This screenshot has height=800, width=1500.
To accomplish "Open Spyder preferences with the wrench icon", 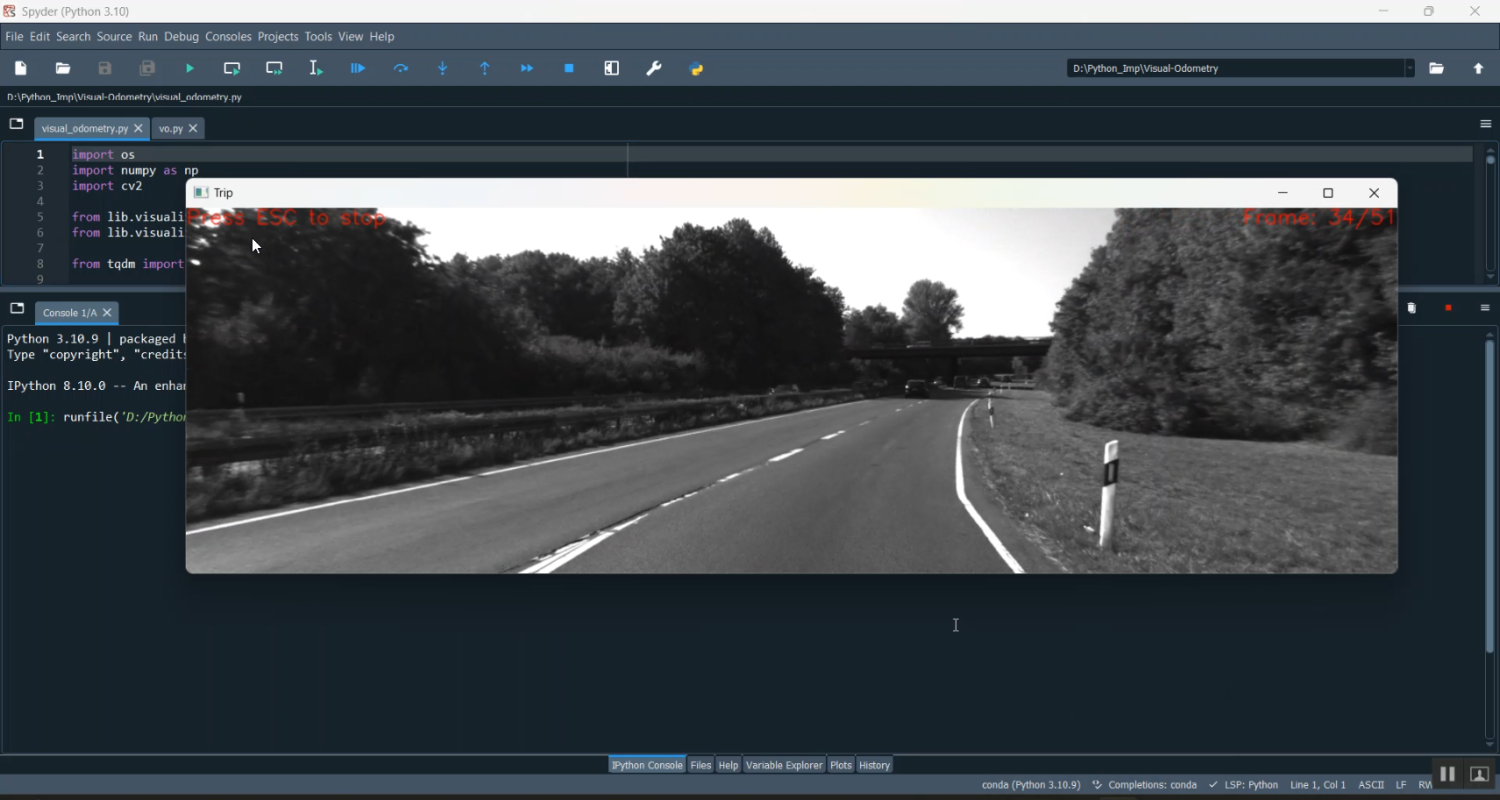I will [x=653, y=68].
